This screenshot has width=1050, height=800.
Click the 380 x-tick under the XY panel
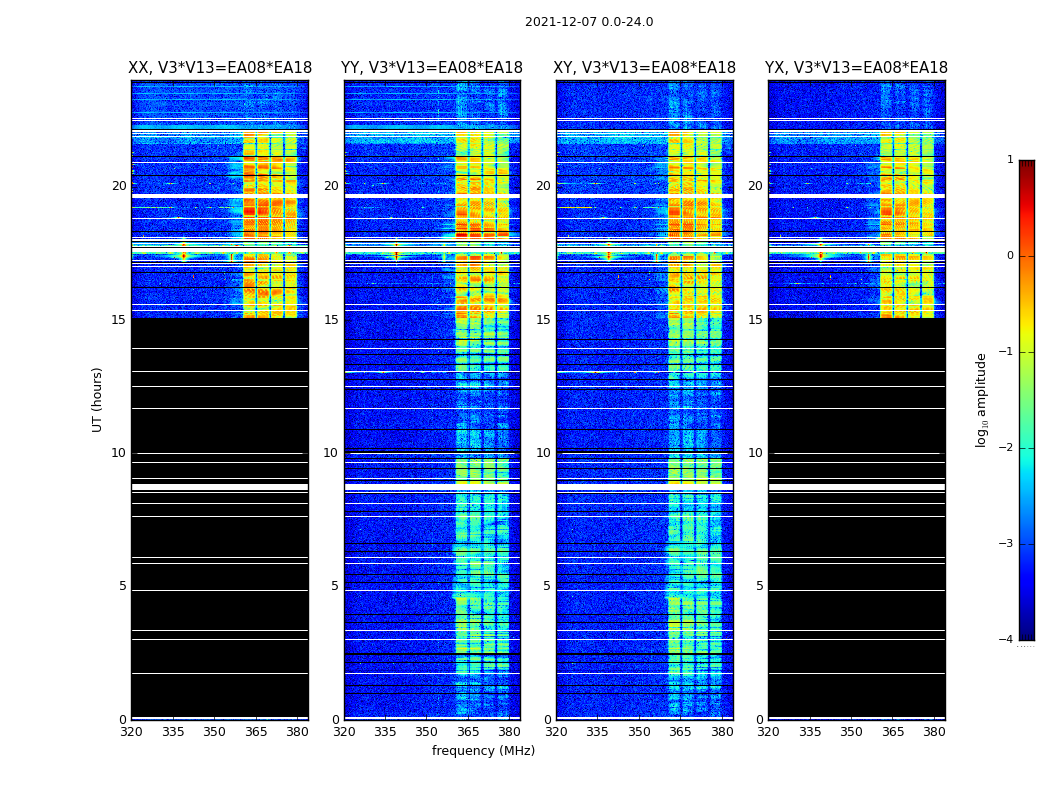pos(722,732)
